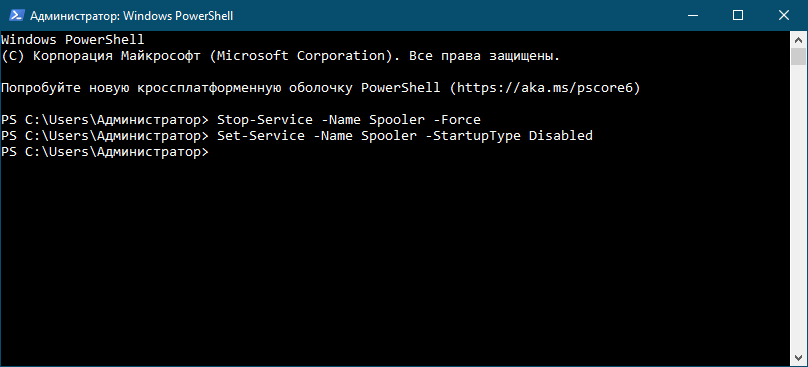Click the 'Windows PowerShell' header line
808x367 pixels.
[73, 40]
